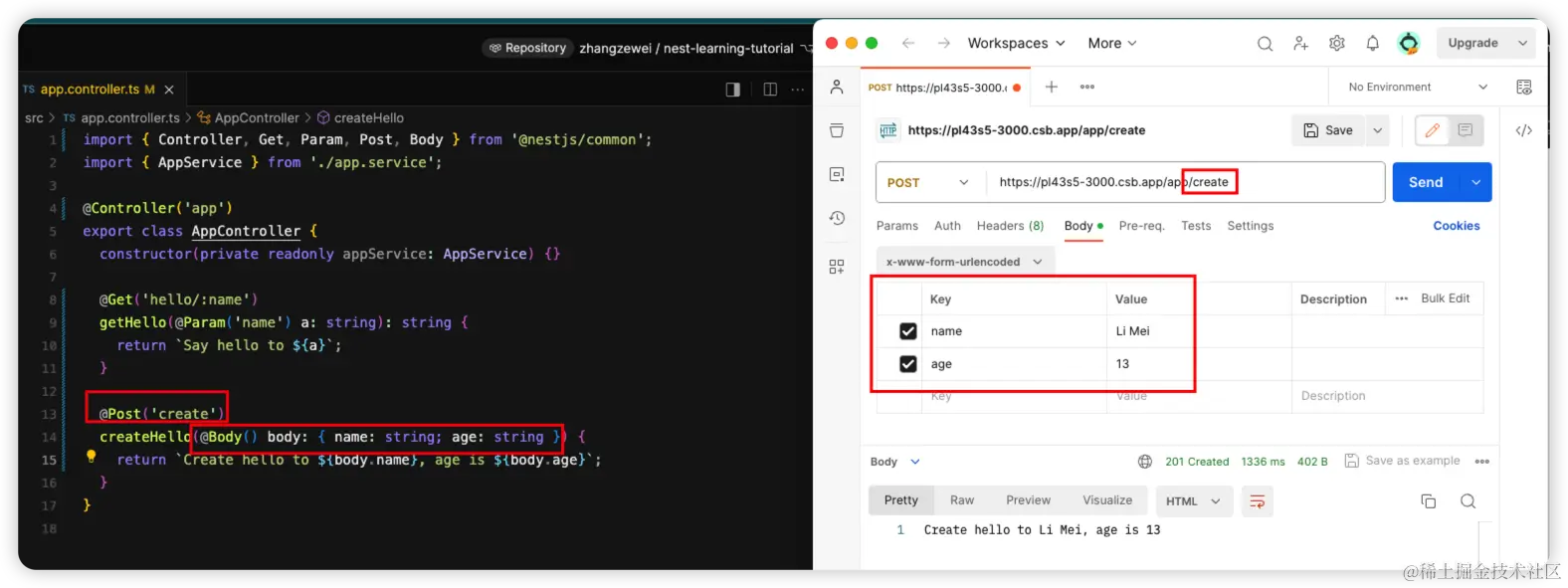This screenshot has width=1568, height=588.
Task: Click the Upgrade button
Action: pos(1472,43)
